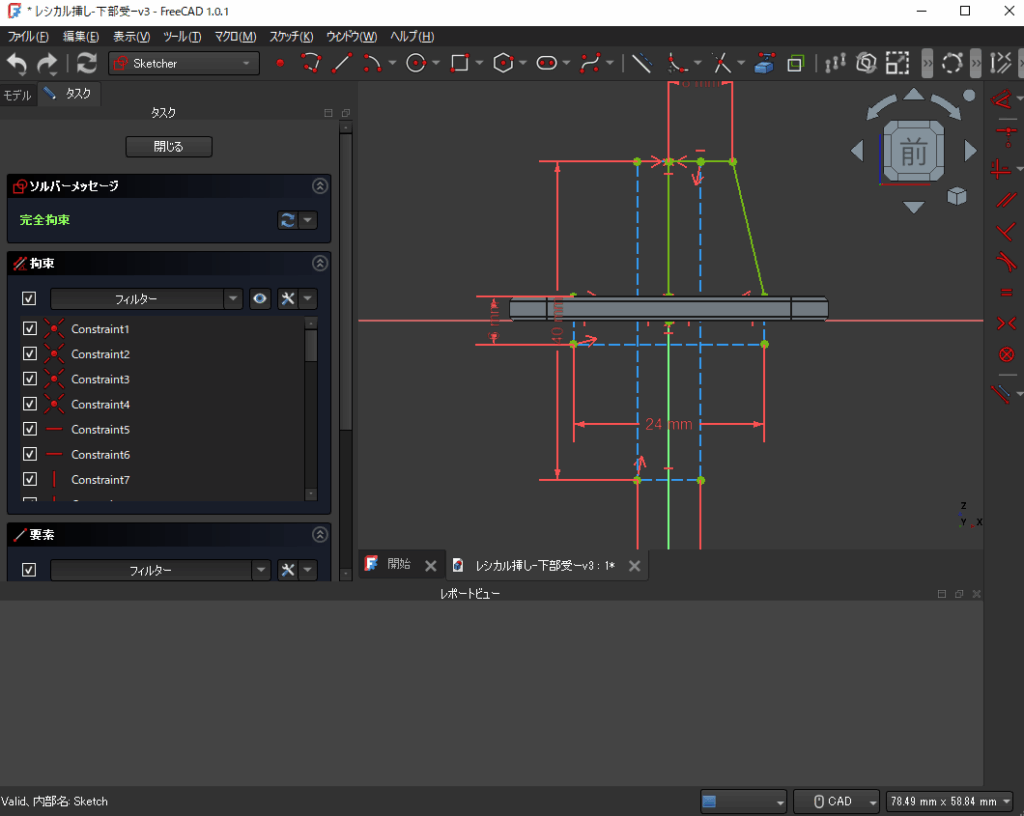Click the 前 face of navigation cube
Image resolution: width=1024 pixels, height=816 pixels.
pos(913,151)
